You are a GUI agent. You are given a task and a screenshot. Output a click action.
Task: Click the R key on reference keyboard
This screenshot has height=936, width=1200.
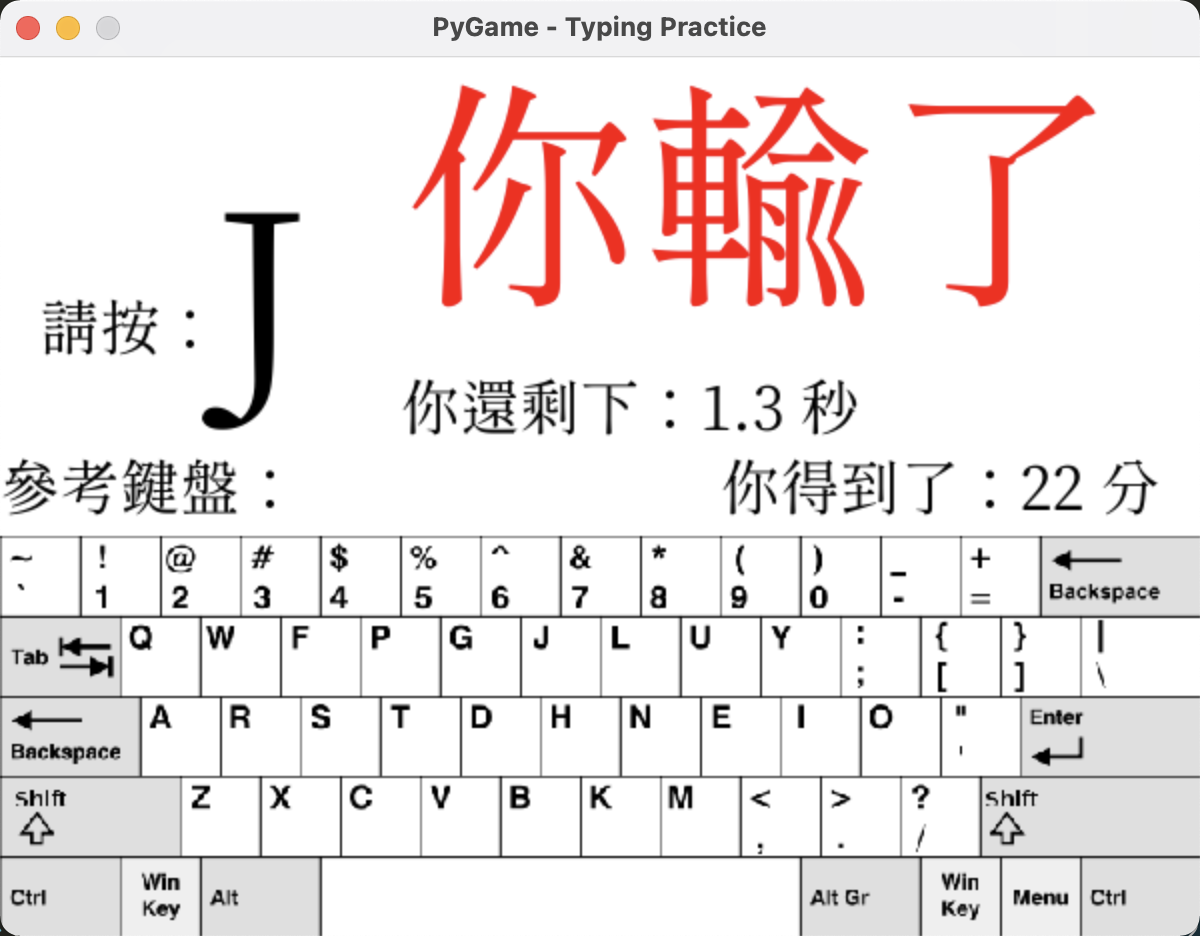pos(261,737)
